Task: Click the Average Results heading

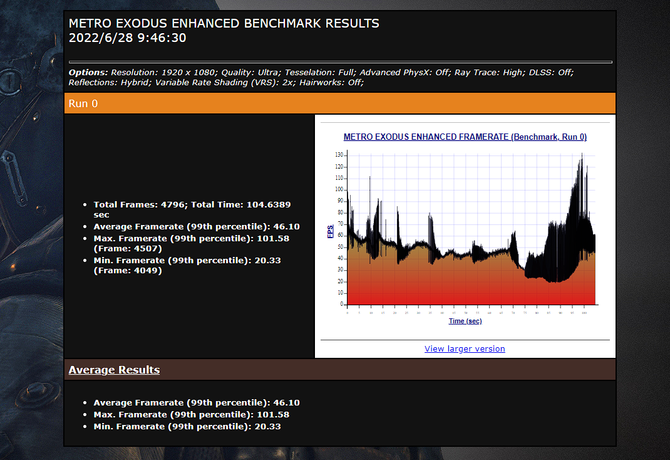Action: tap(114, 370)
